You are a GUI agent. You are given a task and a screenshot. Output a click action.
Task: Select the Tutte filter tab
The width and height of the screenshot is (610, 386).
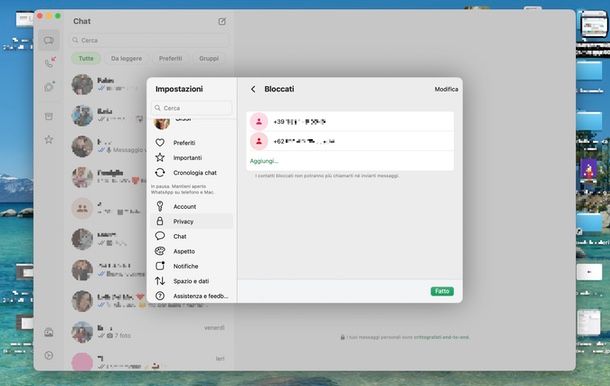(86, 58)
